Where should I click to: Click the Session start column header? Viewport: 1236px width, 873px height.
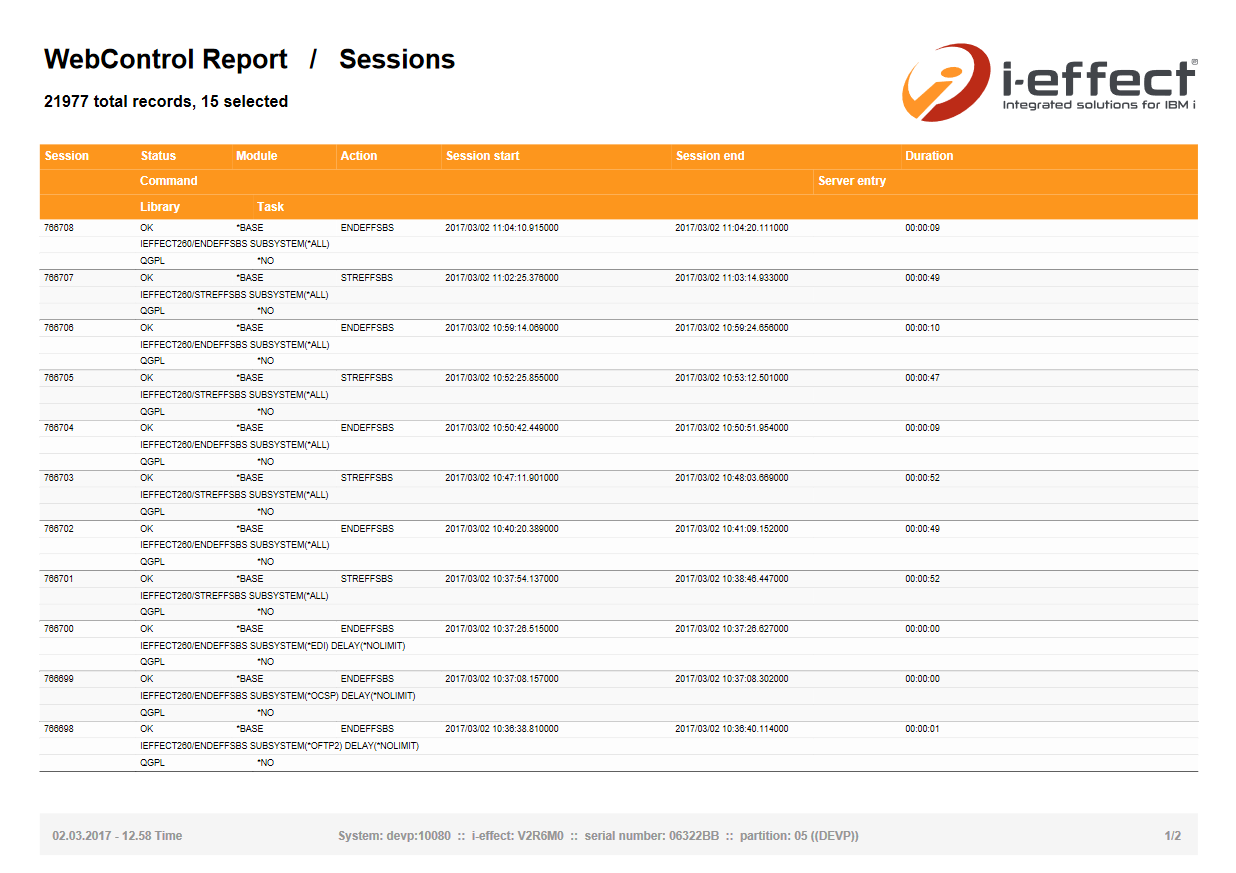pos(482,156)
